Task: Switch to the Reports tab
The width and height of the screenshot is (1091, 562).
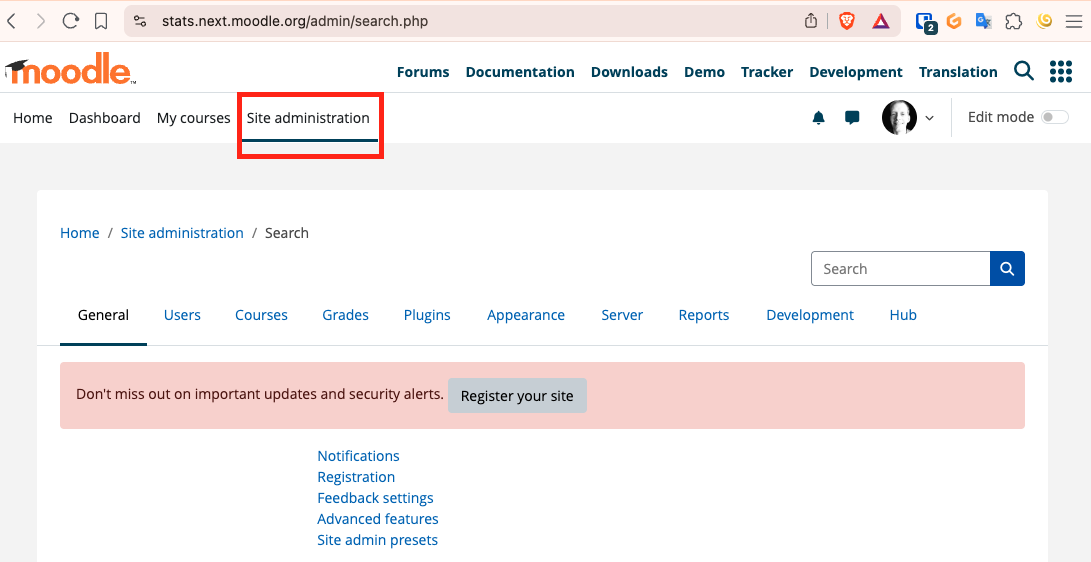Action: pos(703,315)
